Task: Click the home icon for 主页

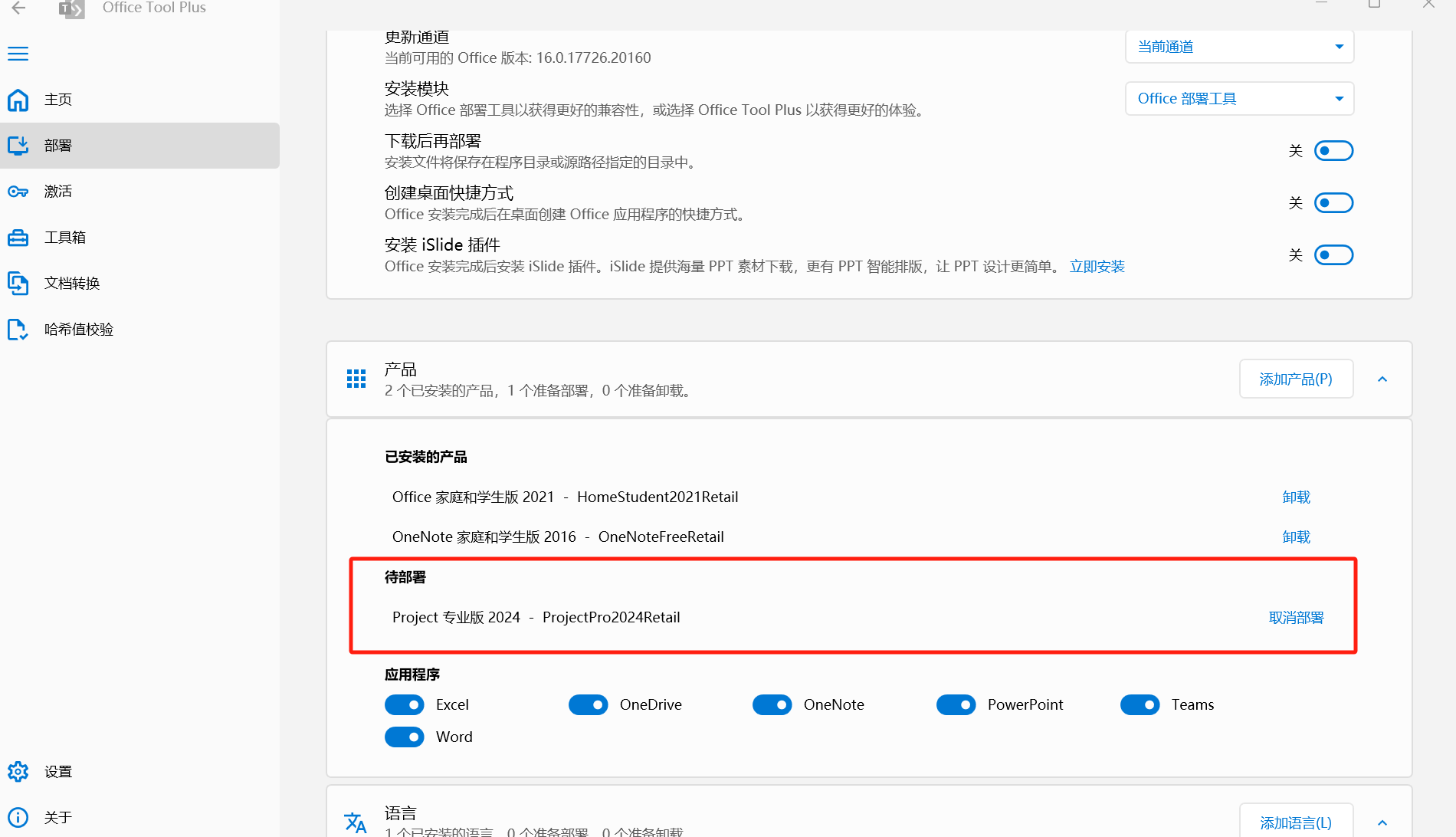Action: (18, 100)
